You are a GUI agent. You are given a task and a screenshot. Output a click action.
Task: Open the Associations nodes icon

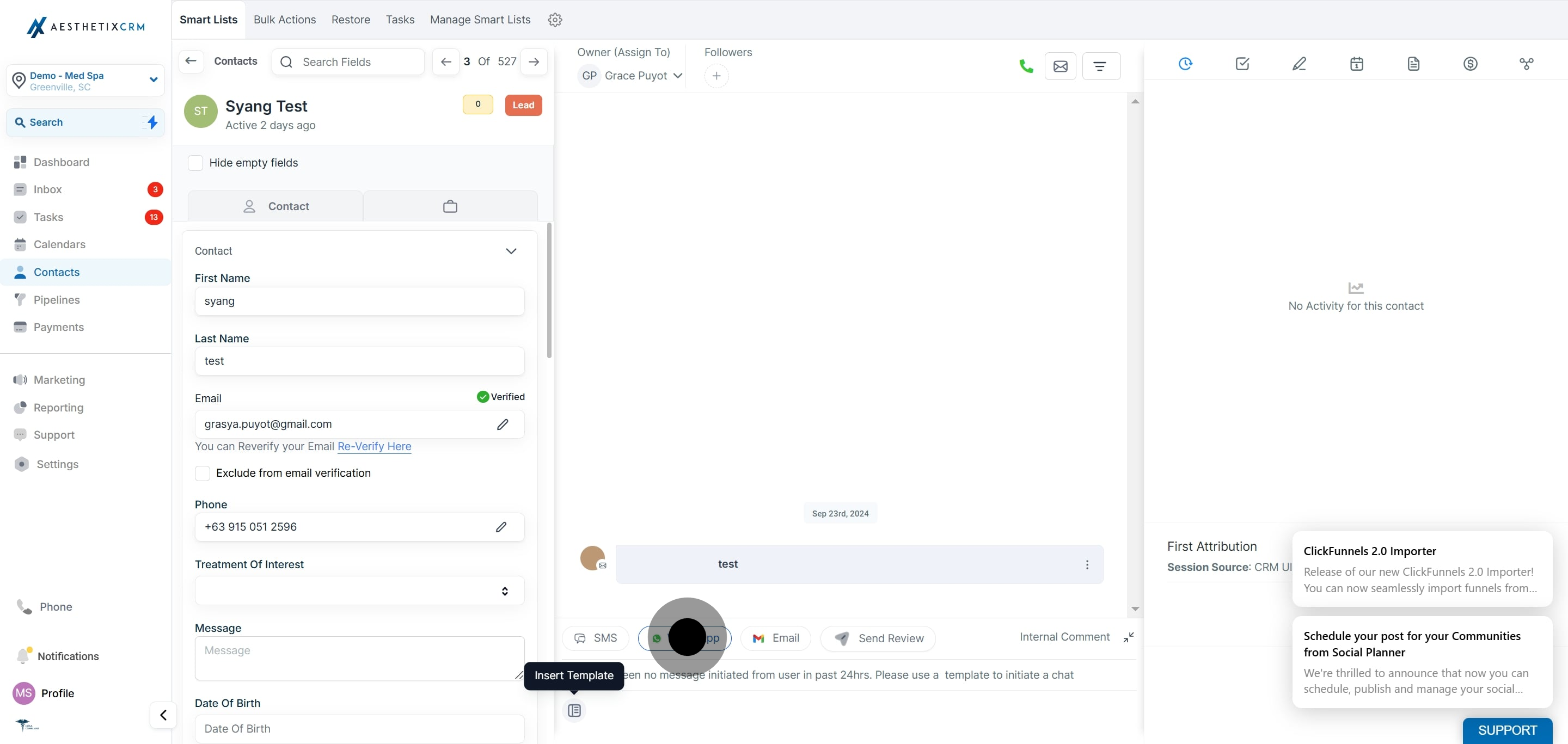1527,63
